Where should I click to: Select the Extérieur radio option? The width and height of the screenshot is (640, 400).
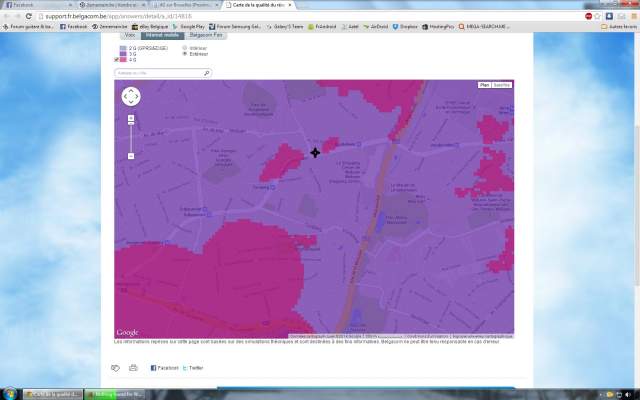pyautogui.click(x=184, y=53)
